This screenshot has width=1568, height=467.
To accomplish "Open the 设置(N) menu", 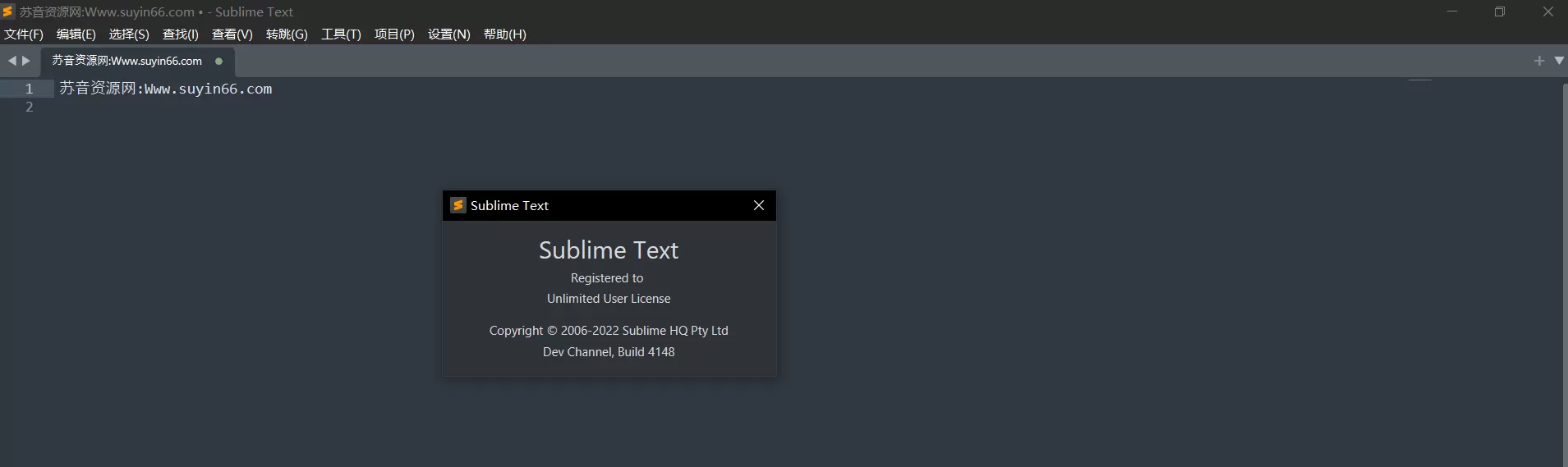I will tap(449, 34).
